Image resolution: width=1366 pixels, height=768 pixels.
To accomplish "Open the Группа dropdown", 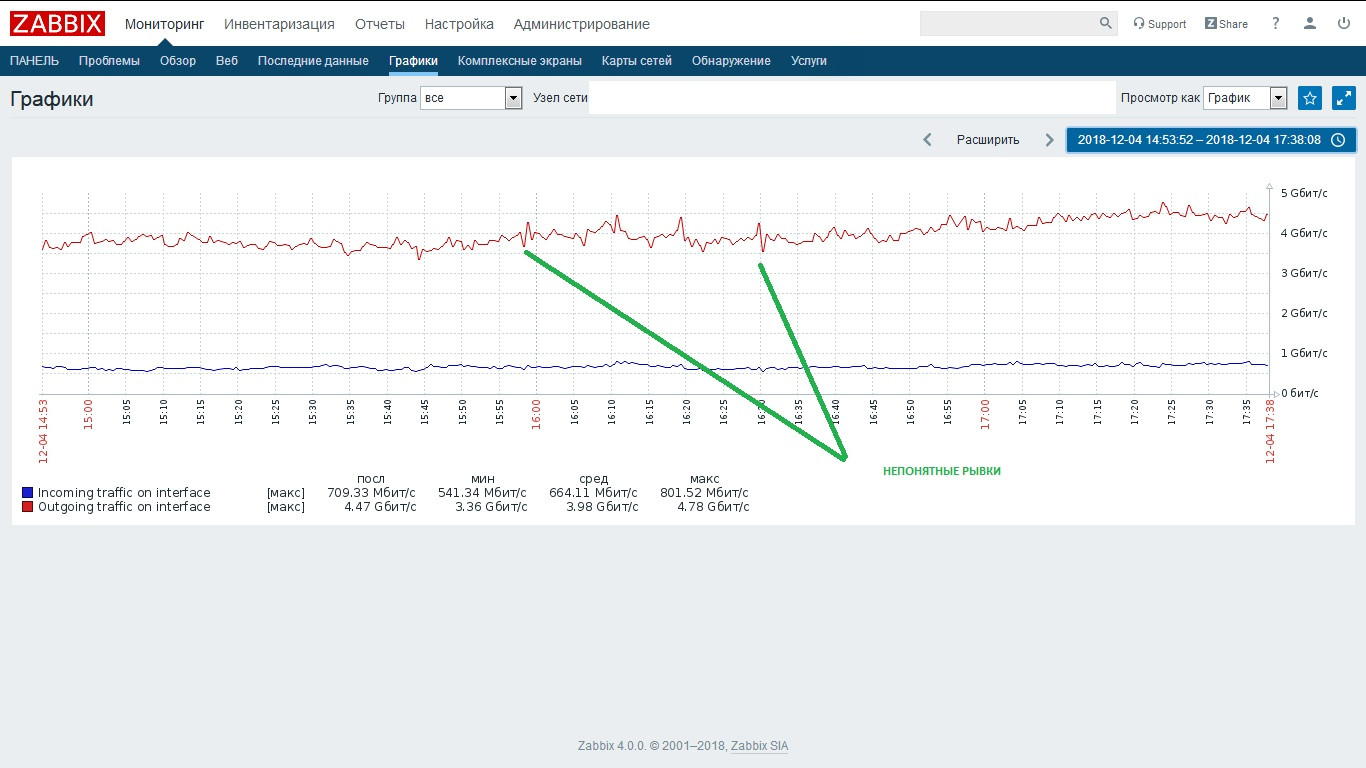I will pyautogui.click(x=471, y=98).
